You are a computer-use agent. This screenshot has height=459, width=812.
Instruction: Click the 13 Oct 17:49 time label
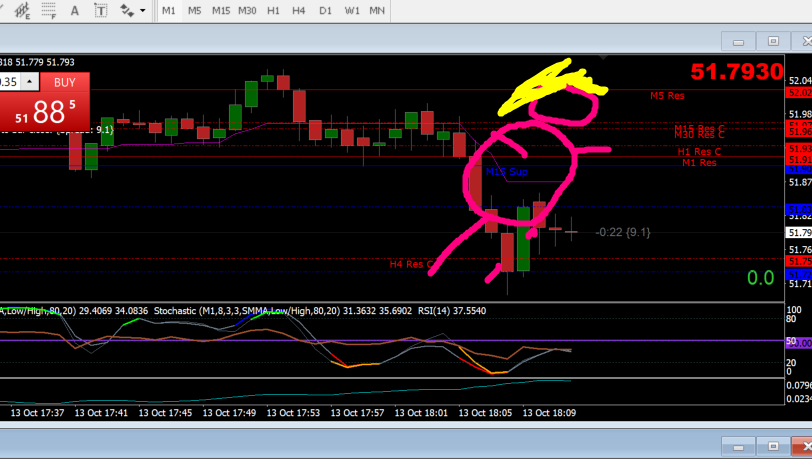tap(229, 413)
